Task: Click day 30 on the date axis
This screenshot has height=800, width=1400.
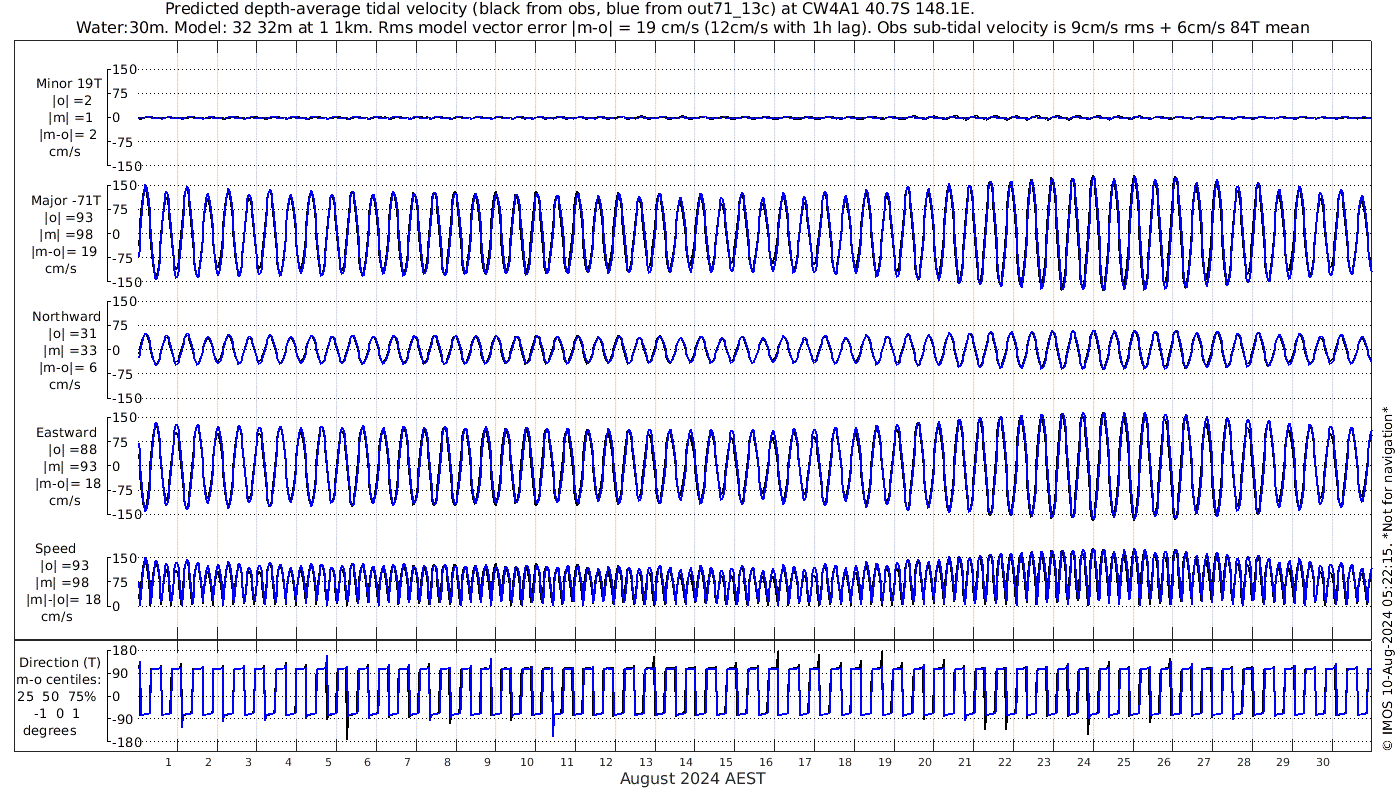Action: 1323,762
